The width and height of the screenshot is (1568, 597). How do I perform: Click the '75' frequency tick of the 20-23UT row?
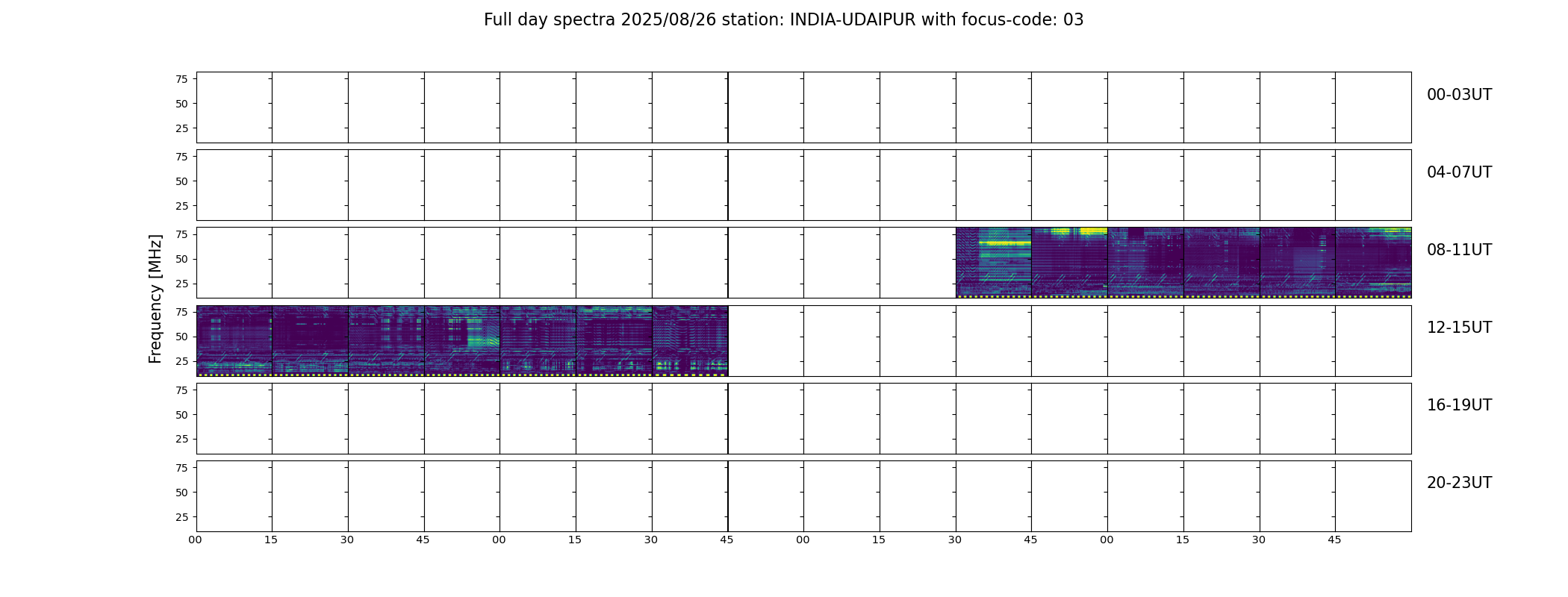pos(181,467)
